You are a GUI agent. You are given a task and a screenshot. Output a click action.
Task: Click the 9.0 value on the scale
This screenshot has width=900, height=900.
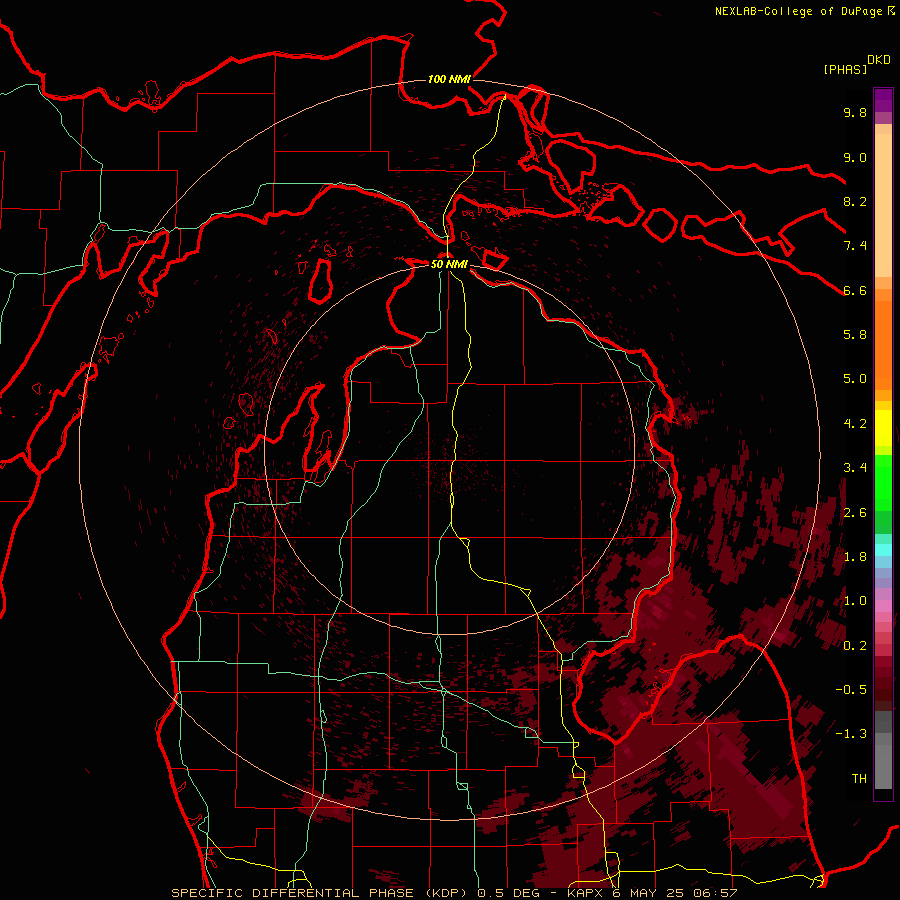click(x=855, y=158)
